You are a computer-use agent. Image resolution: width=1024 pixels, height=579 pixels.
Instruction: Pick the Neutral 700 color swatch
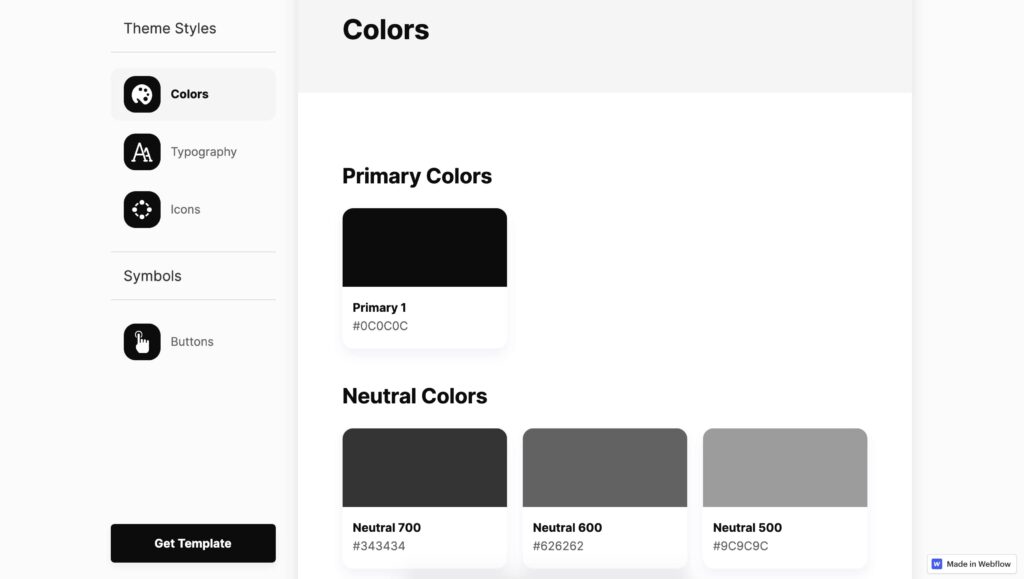coord(424,467)
